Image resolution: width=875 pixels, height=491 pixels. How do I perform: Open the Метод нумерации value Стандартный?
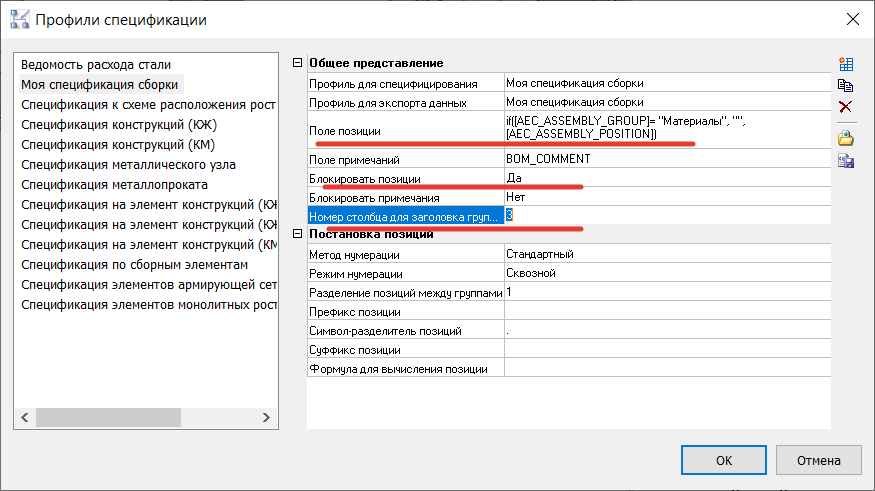[x=666, y=254]
